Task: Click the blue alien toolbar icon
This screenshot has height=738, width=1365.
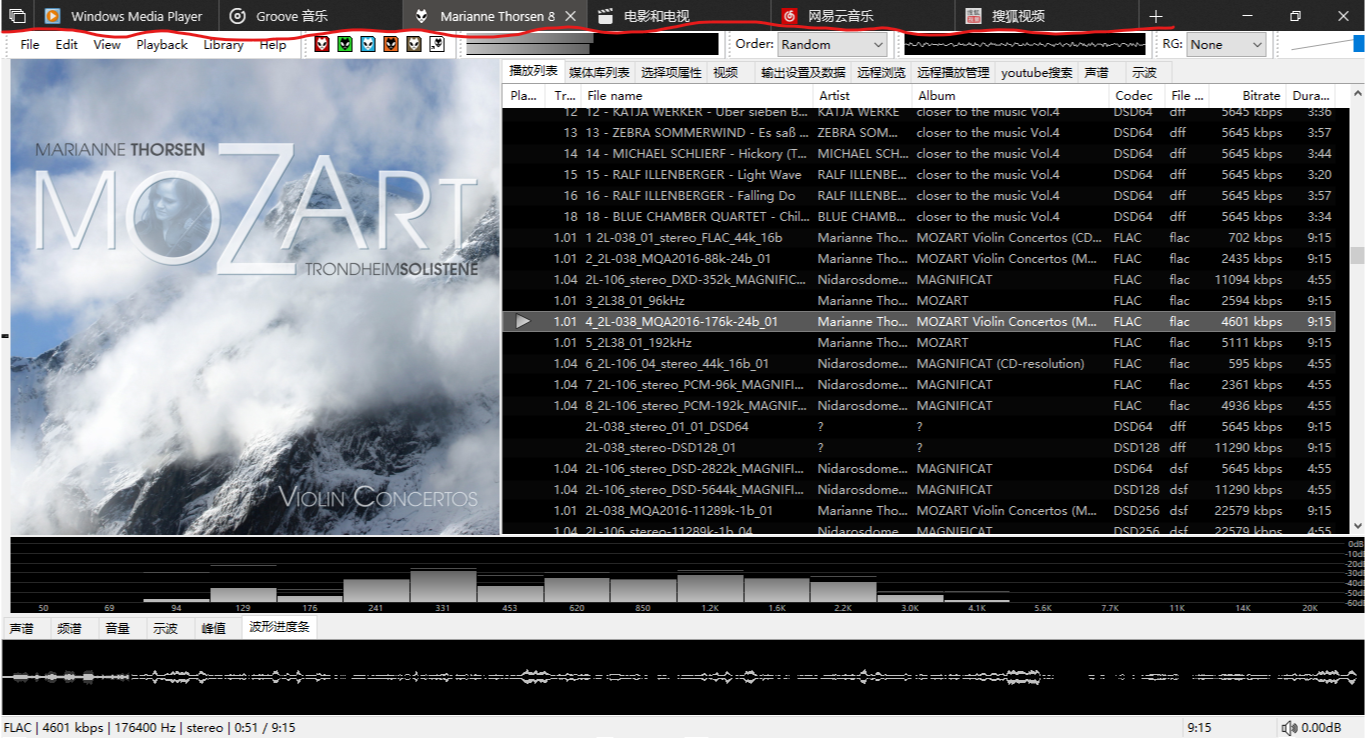Action: 367,44
